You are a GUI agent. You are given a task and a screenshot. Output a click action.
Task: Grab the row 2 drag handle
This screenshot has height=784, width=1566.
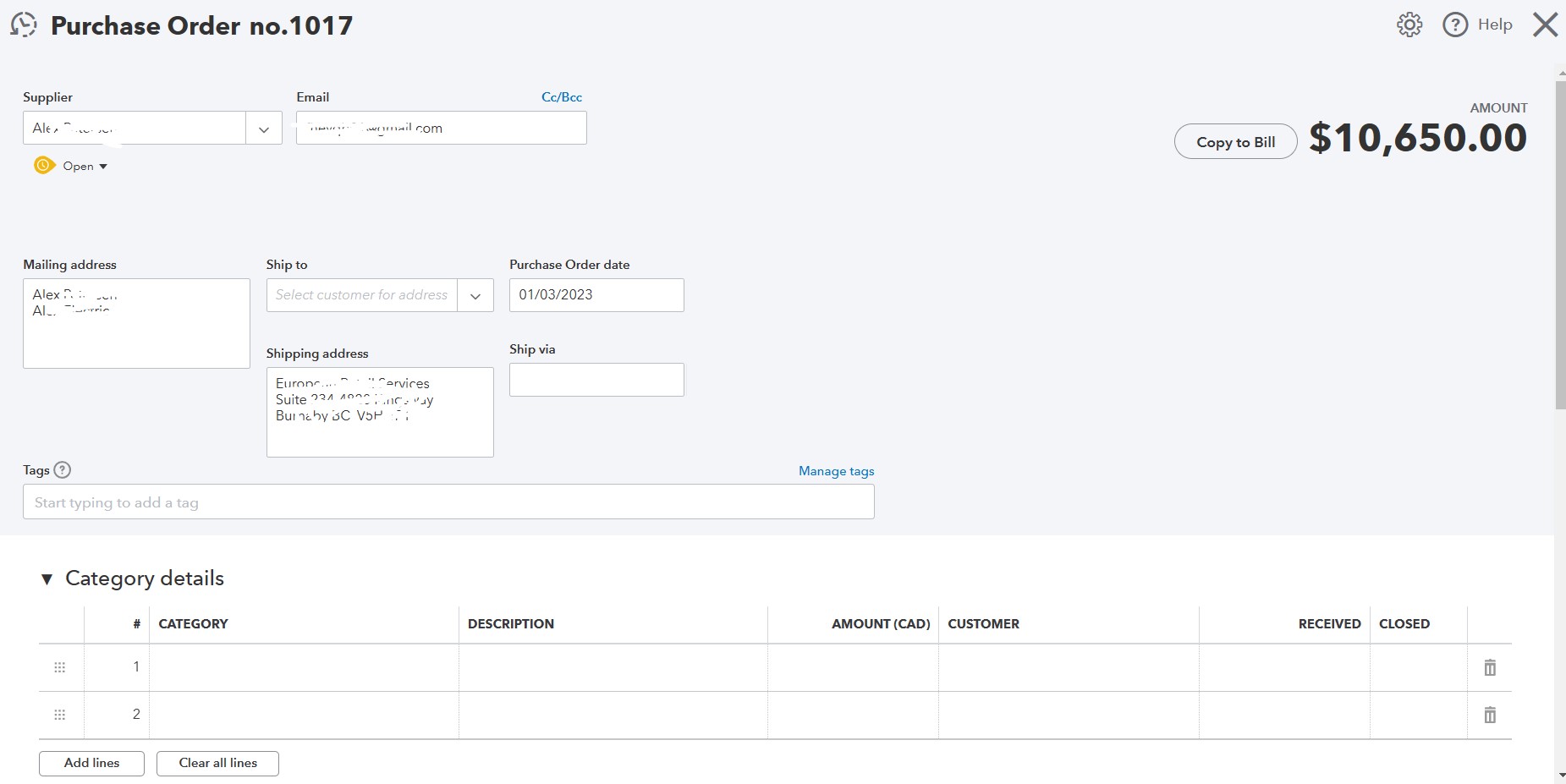click(60, 715)
